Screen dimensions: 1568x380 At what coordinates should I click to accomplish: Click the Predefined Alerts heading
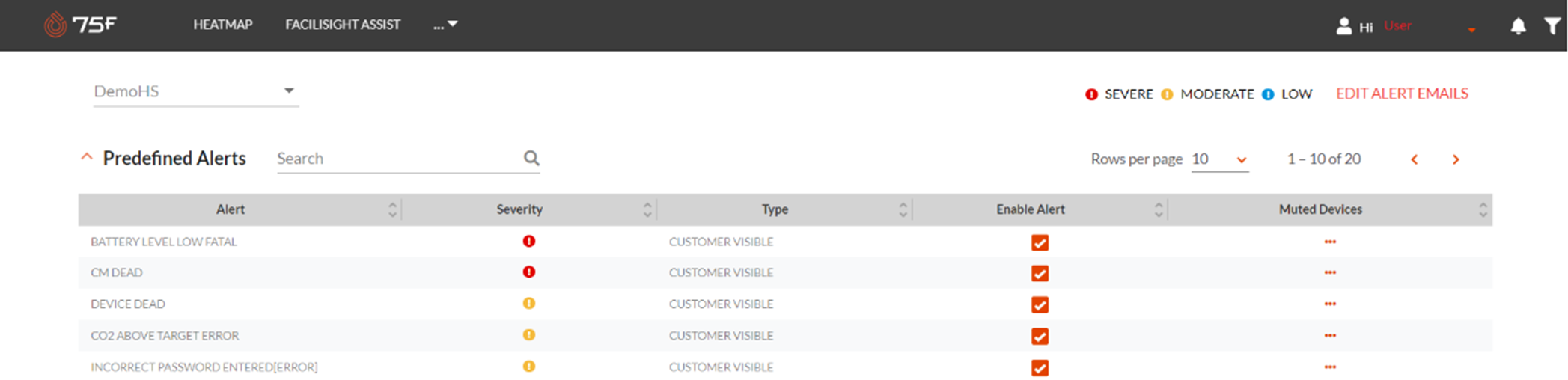[x=174, y=158]
